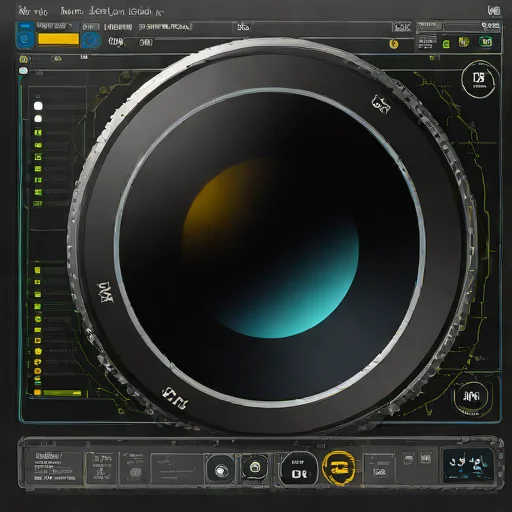Toggle the first white checkbox in left list
Viewport: 512px width, 512px height.
coord(38,106)
